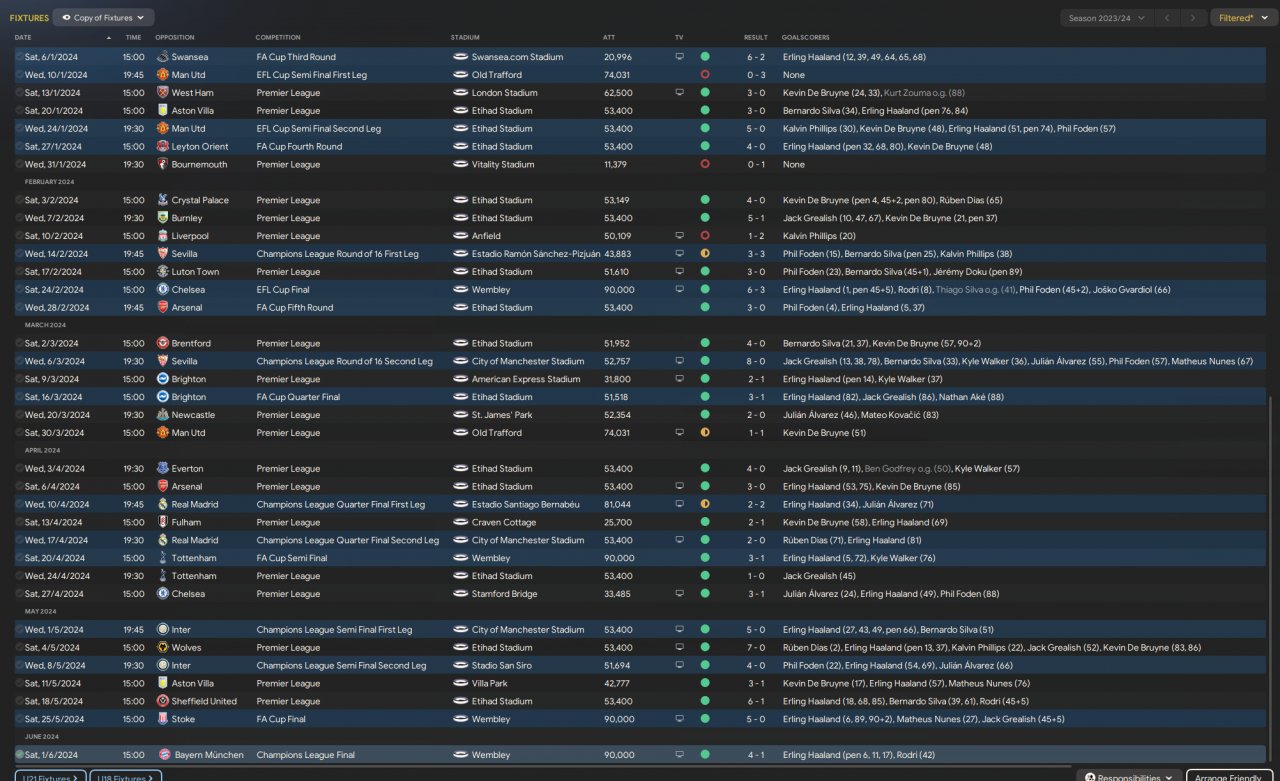Tick the selection circle for the Sat, 2/3/2024 fixture
This screenshot has height=781, width=1280.
[x=19, y=344]
